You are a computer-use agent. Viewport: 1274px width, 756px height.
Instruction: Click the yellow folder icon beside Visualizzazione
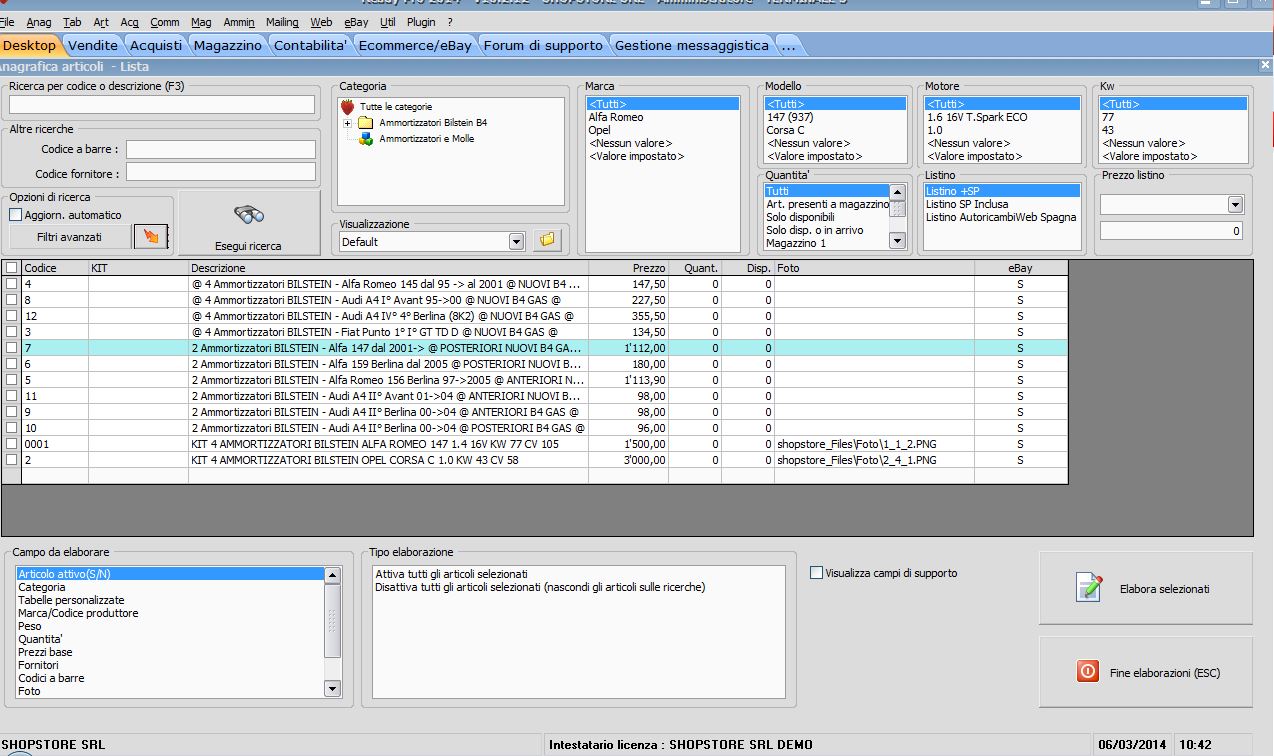pos(546,240)
